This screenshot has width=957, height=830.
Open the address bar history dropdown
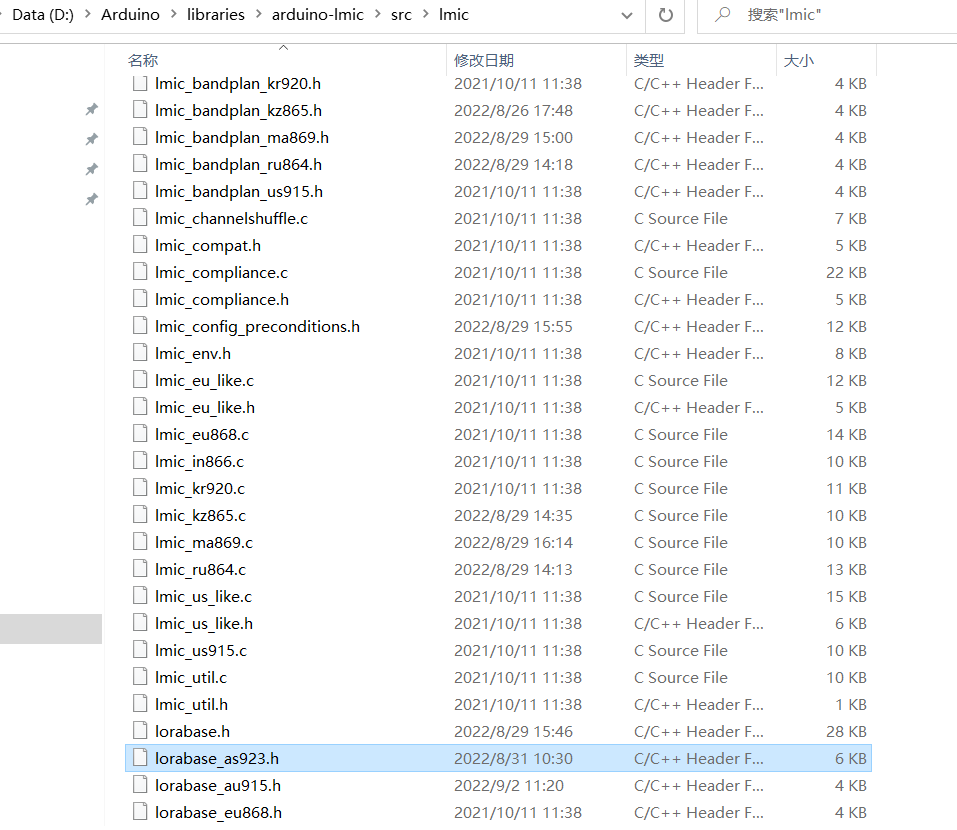[x=627, y=15]
